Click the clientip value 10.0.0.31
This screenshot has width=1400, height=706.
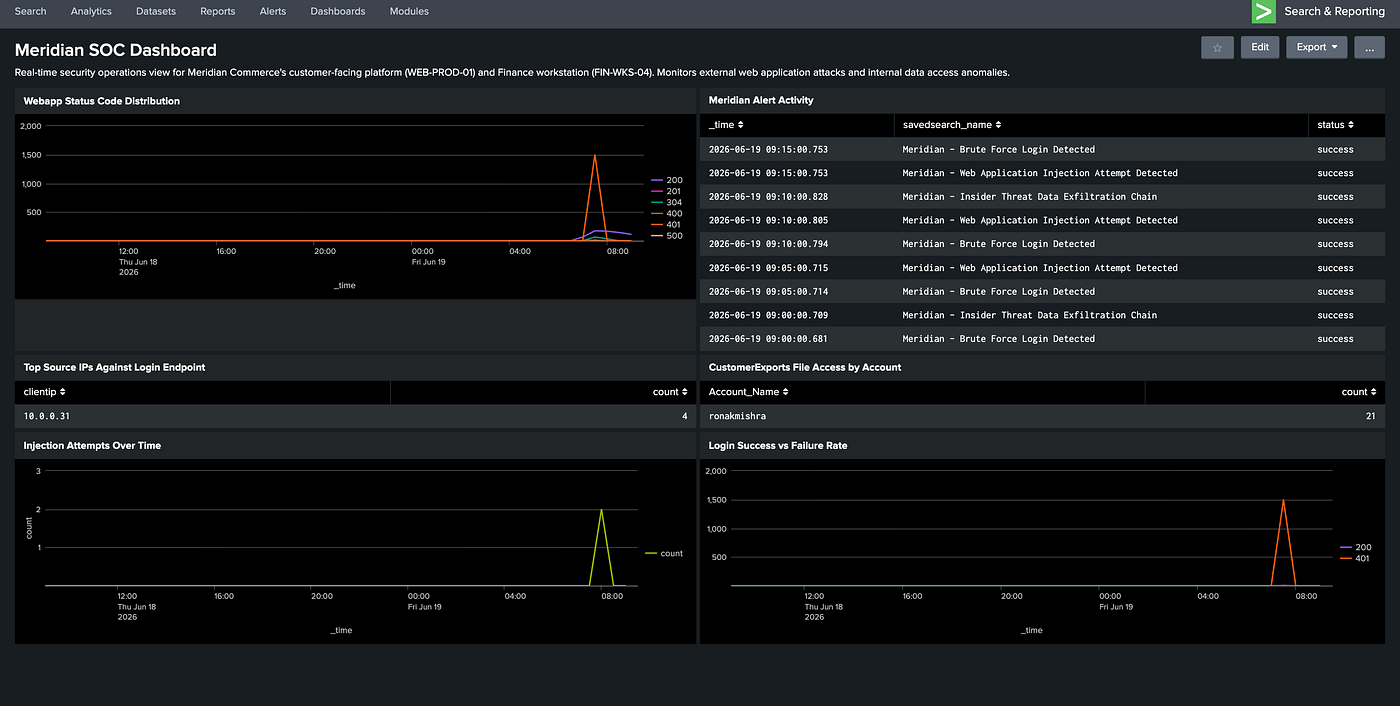(x=47, y=416)
